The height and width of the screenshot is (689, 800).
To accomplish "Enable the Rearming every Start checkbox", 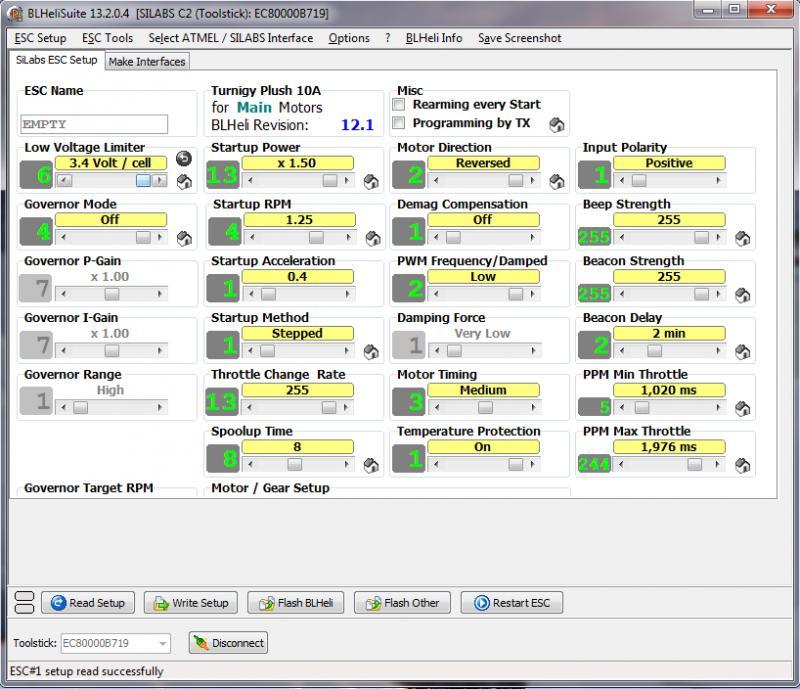I will [x=400, y=105].
